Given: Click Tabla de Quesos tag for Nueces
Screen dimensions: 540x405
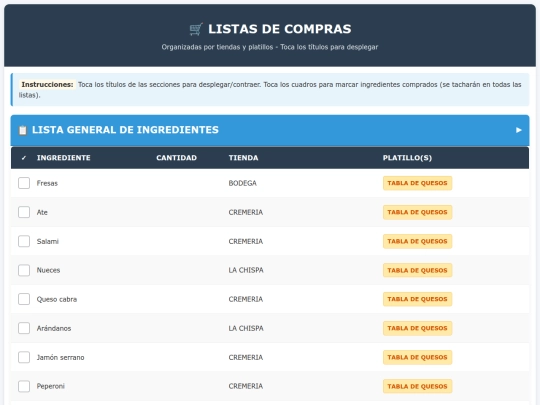Looking at the screenshot, I should tap(417, 270).
